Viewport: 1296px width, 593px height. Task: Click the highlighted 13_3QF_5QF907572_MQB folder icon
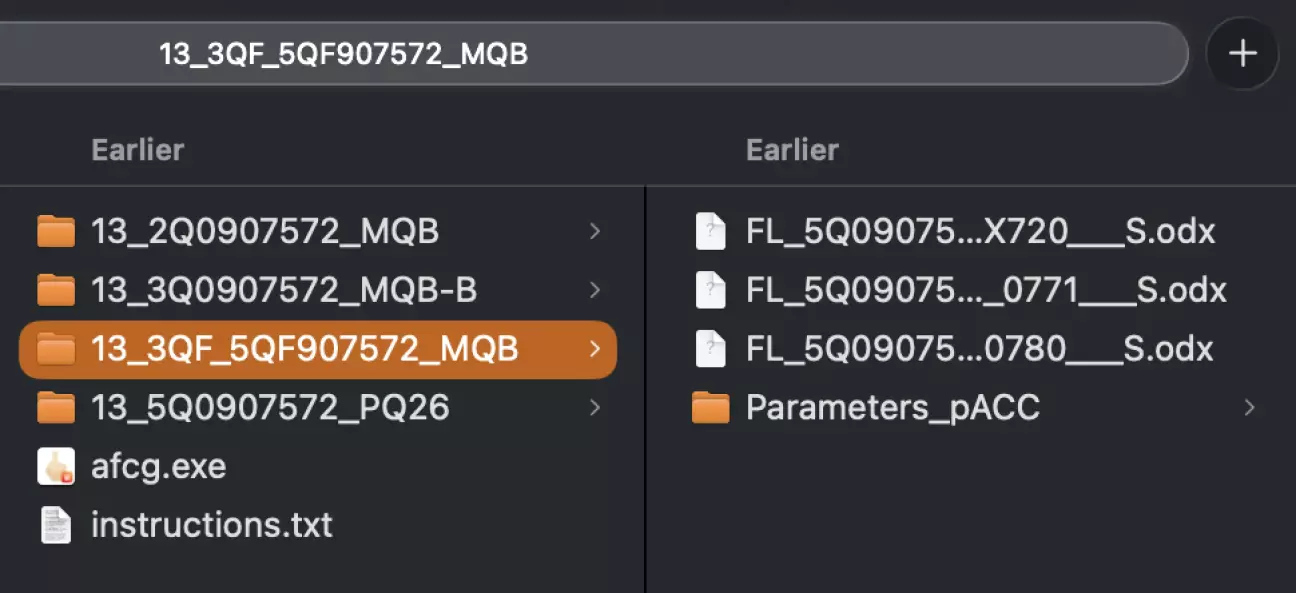pyautogui.click(x=56, y=349)
